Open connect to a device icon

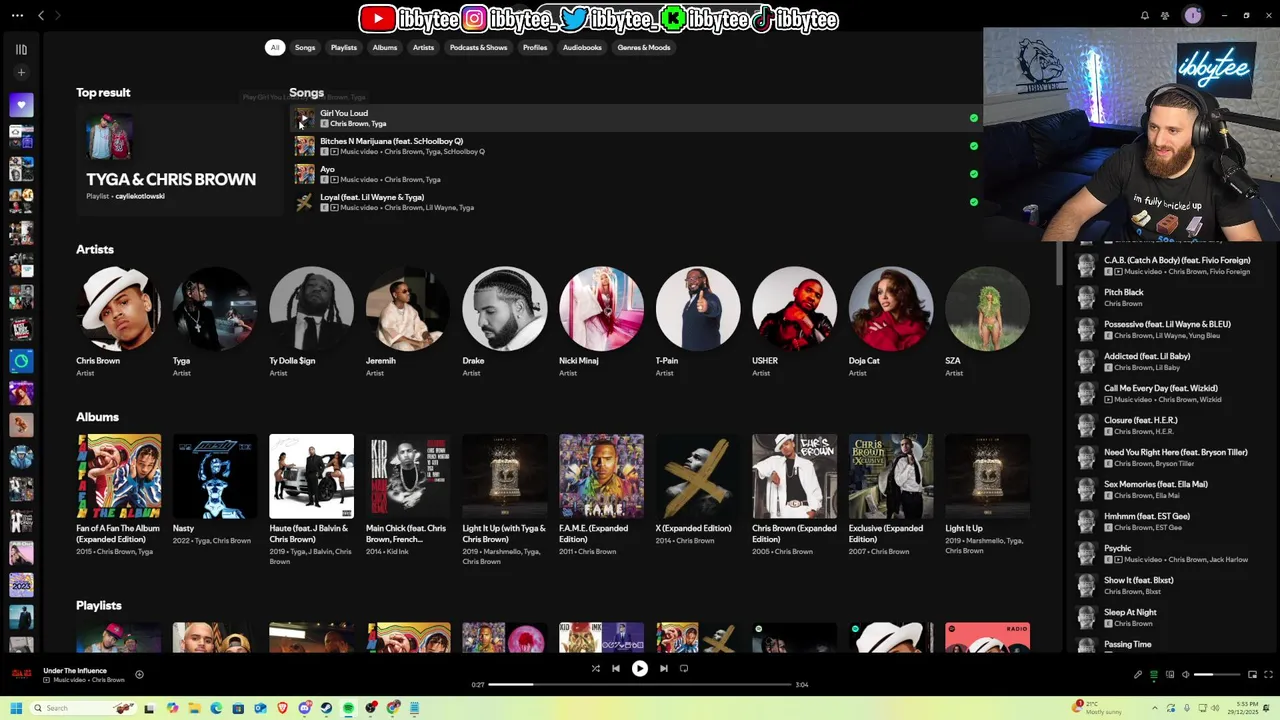tap(1170, 675)
